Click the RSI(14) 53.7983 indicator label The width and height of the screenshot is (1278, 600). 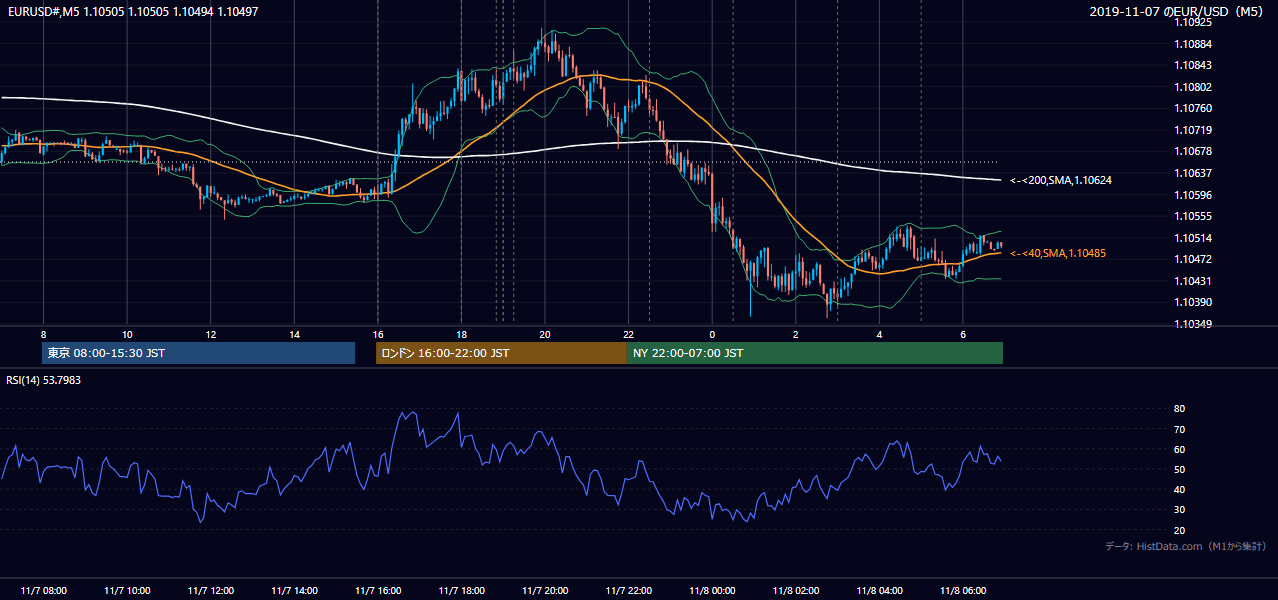pyautogui.click(x=43, y=380)
